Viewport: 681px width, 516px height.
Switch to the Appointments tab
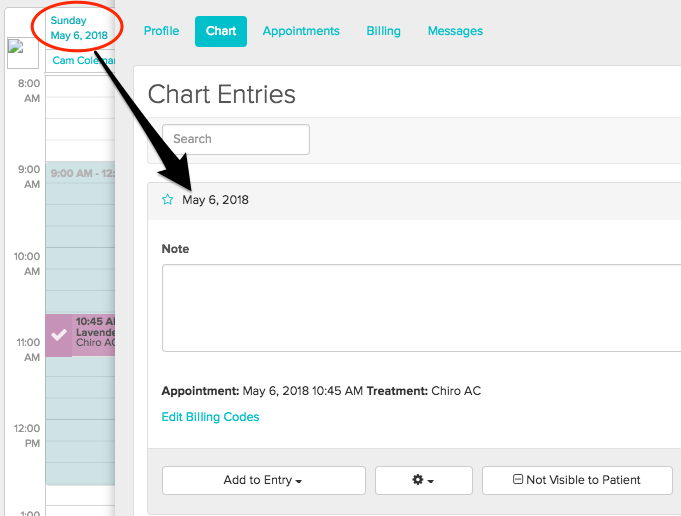(301, 31)
